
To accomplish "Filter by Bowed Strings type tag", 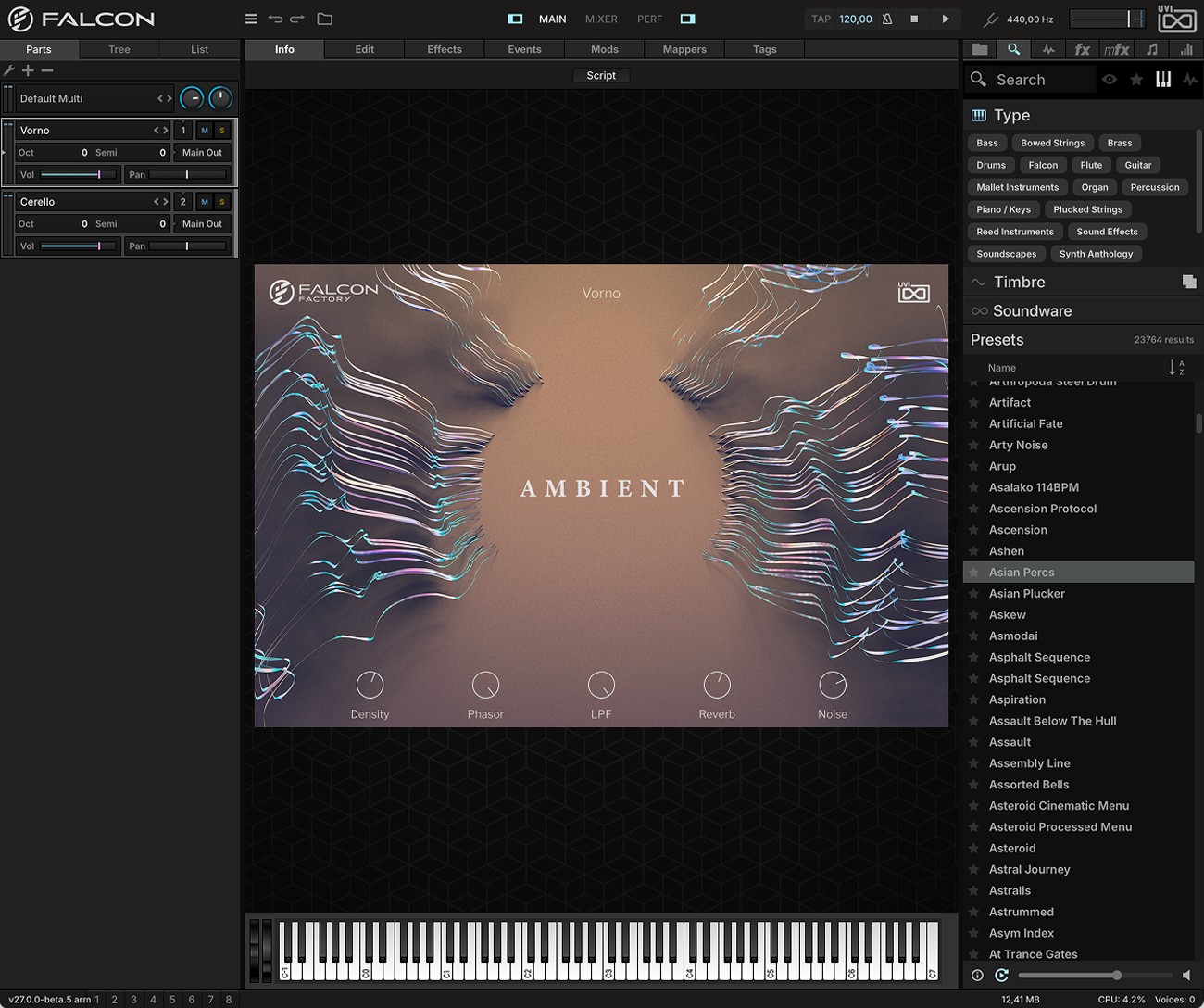I will tap(1052, 143).
